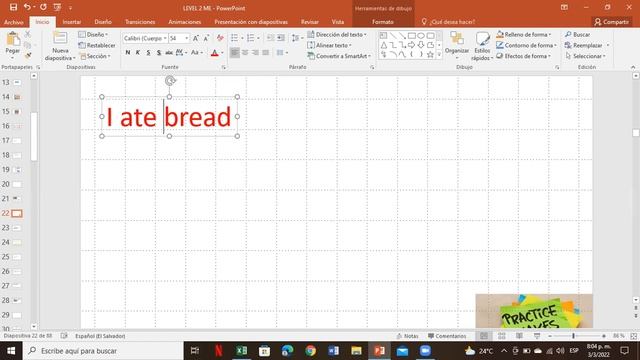Toggle bold N formatting
Viewport: 640px width, 360px height.
[x=128, y=53]
